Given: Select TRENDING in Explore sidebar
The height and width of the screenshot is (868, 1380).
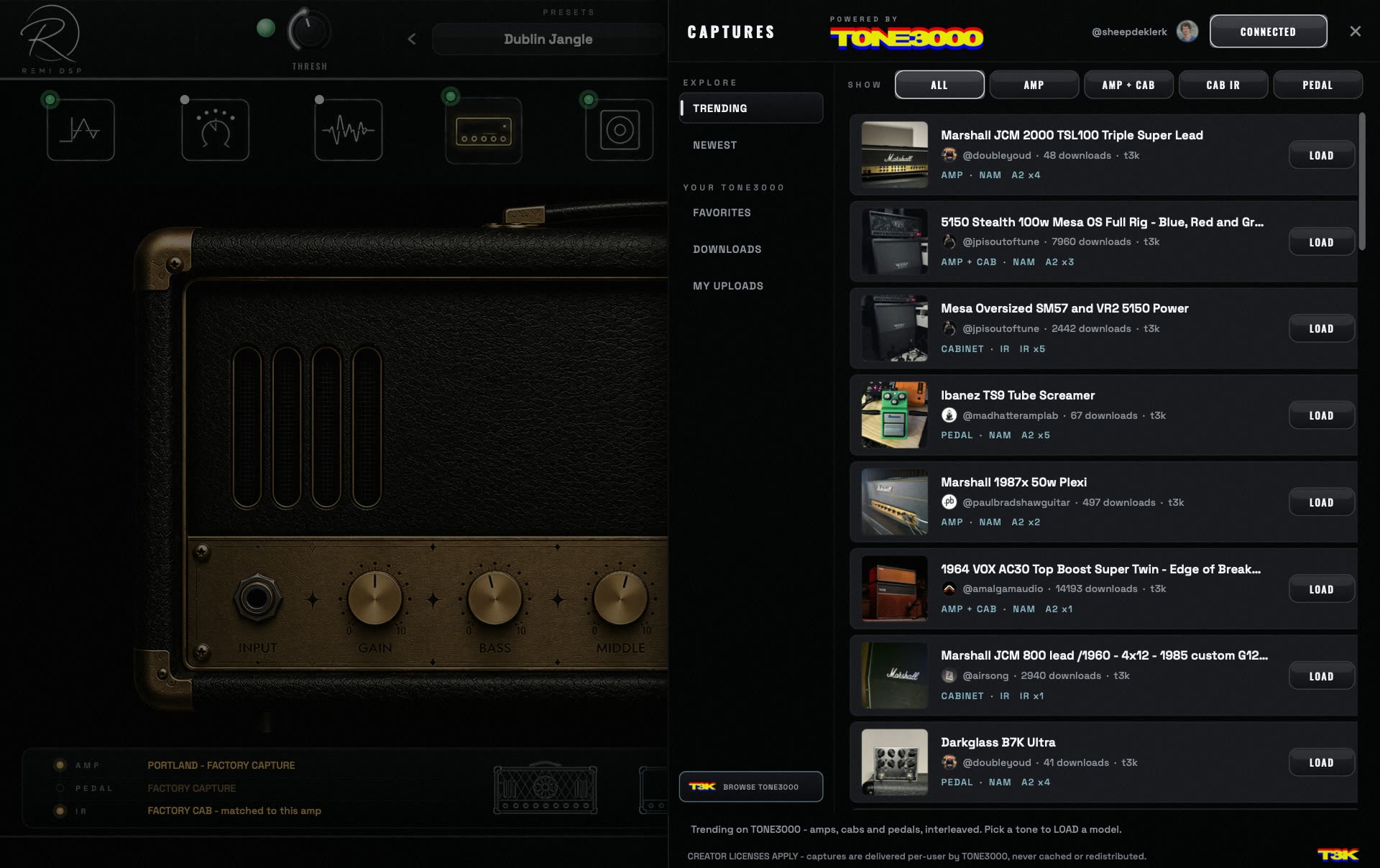Looking at the screenshot, I should [751, 108].
